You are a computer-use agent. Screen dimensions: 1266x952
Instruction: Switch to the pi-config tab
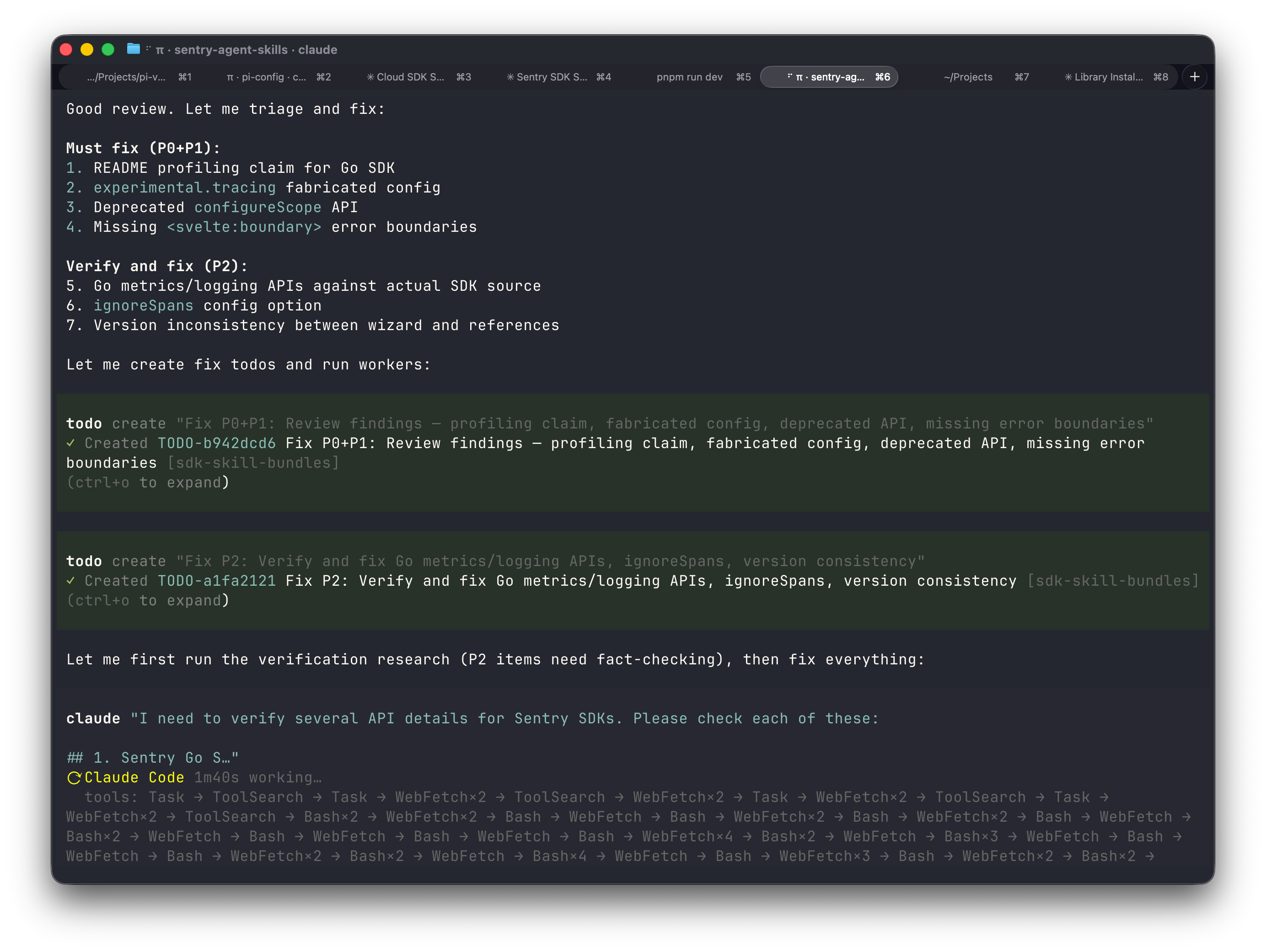(x=266, y=77)
